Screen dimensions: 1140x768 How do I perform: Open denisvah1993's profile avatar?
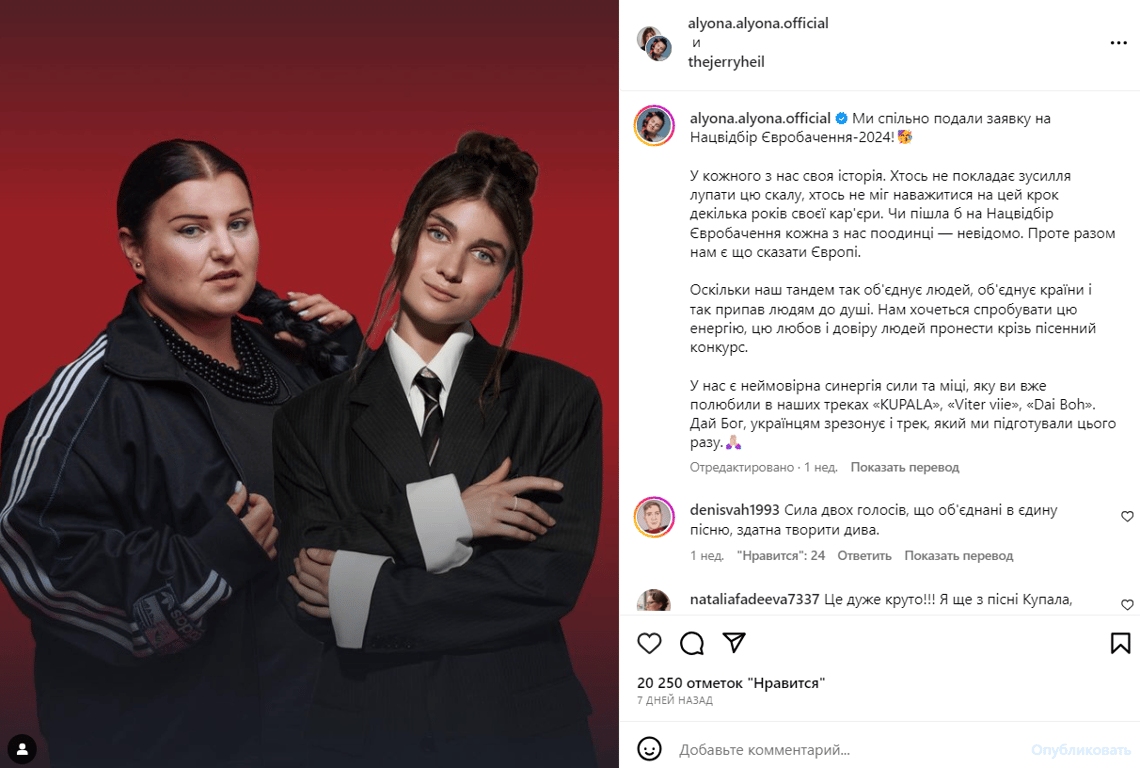[654, 518]
